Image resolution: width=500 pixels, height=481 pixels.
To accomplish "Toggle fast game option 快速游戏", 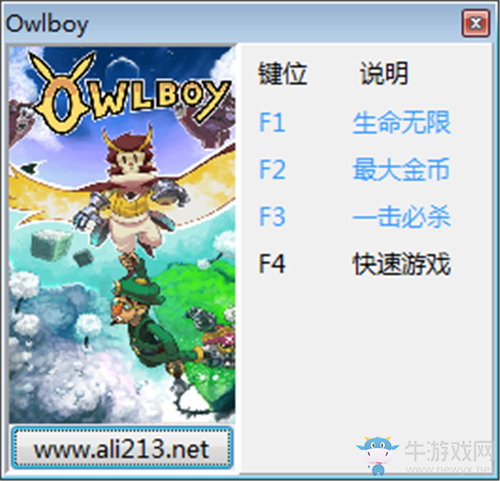I will pos(402,264).
